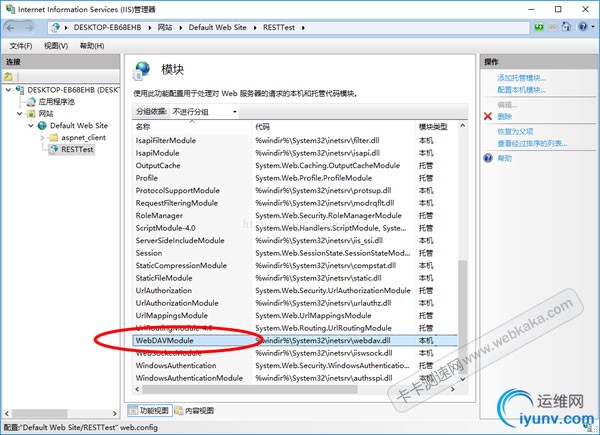Click the application pools icon
This screenshot has width=600, height=435.
click(31, 102)
